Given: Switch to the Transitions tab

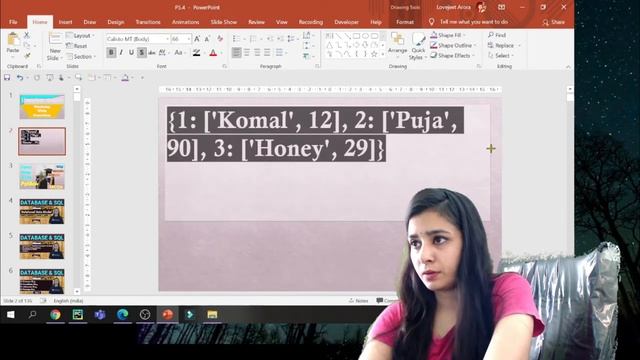Looking at the screenshot, I should click(x=148, y=22).
